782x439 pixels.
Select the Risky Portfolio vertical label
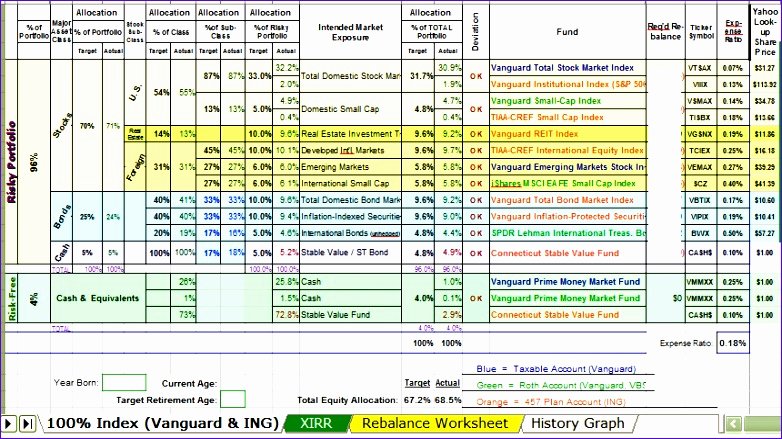(11, 162)
